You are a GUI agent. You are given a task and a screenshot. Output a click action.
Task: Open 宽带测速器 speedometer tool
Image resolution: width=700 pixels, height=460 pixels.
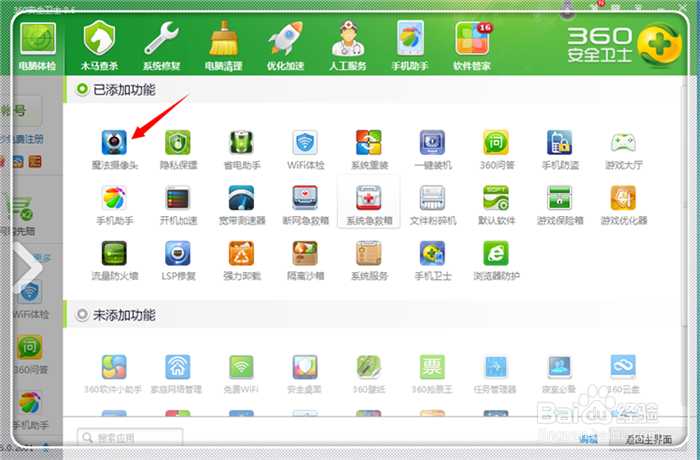(242, 205)
